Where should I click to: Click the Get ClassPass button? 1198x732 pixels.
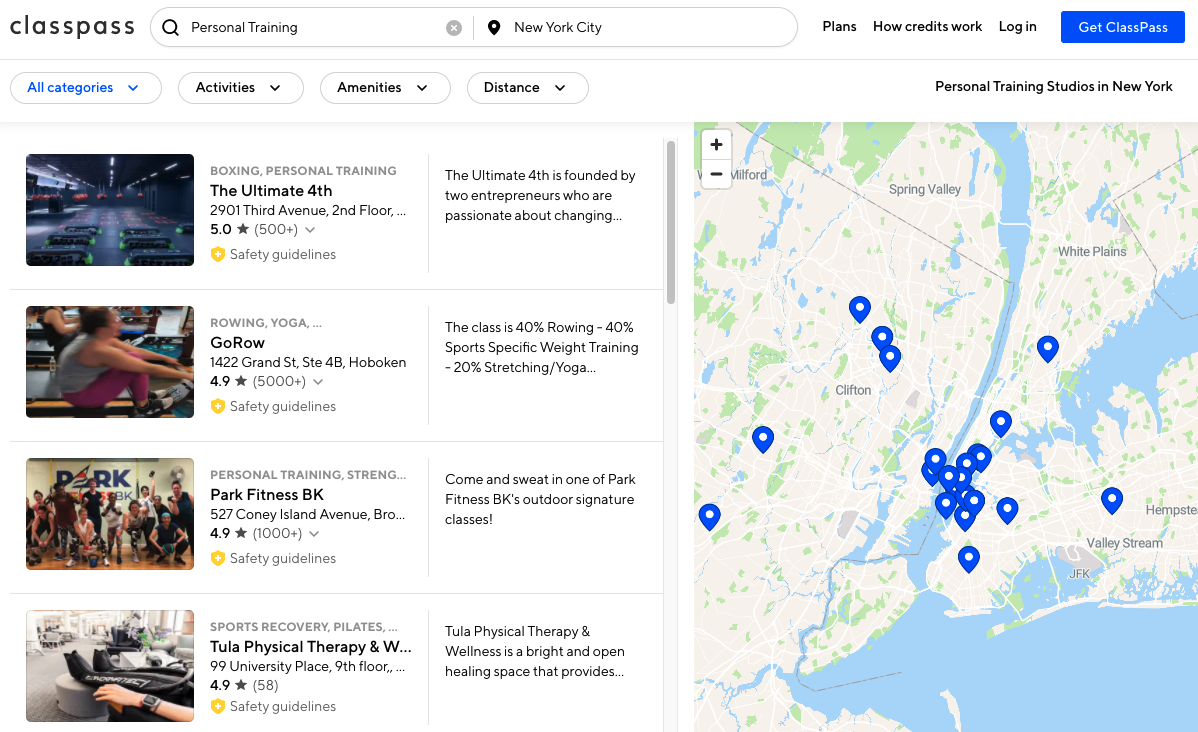[x=1122, y=27]
